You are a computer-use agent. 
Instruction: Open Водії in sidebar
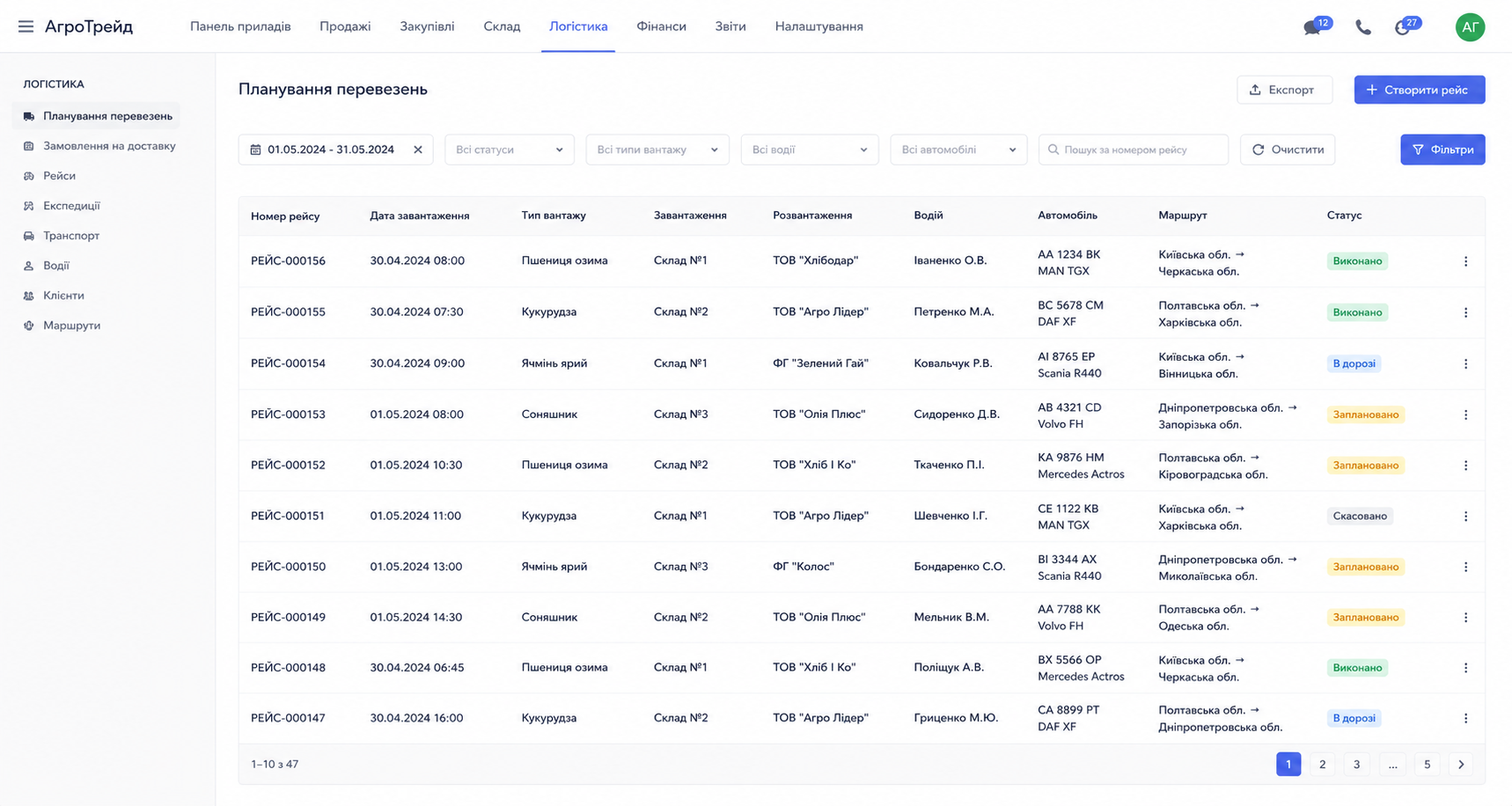(x=46, y=266)
